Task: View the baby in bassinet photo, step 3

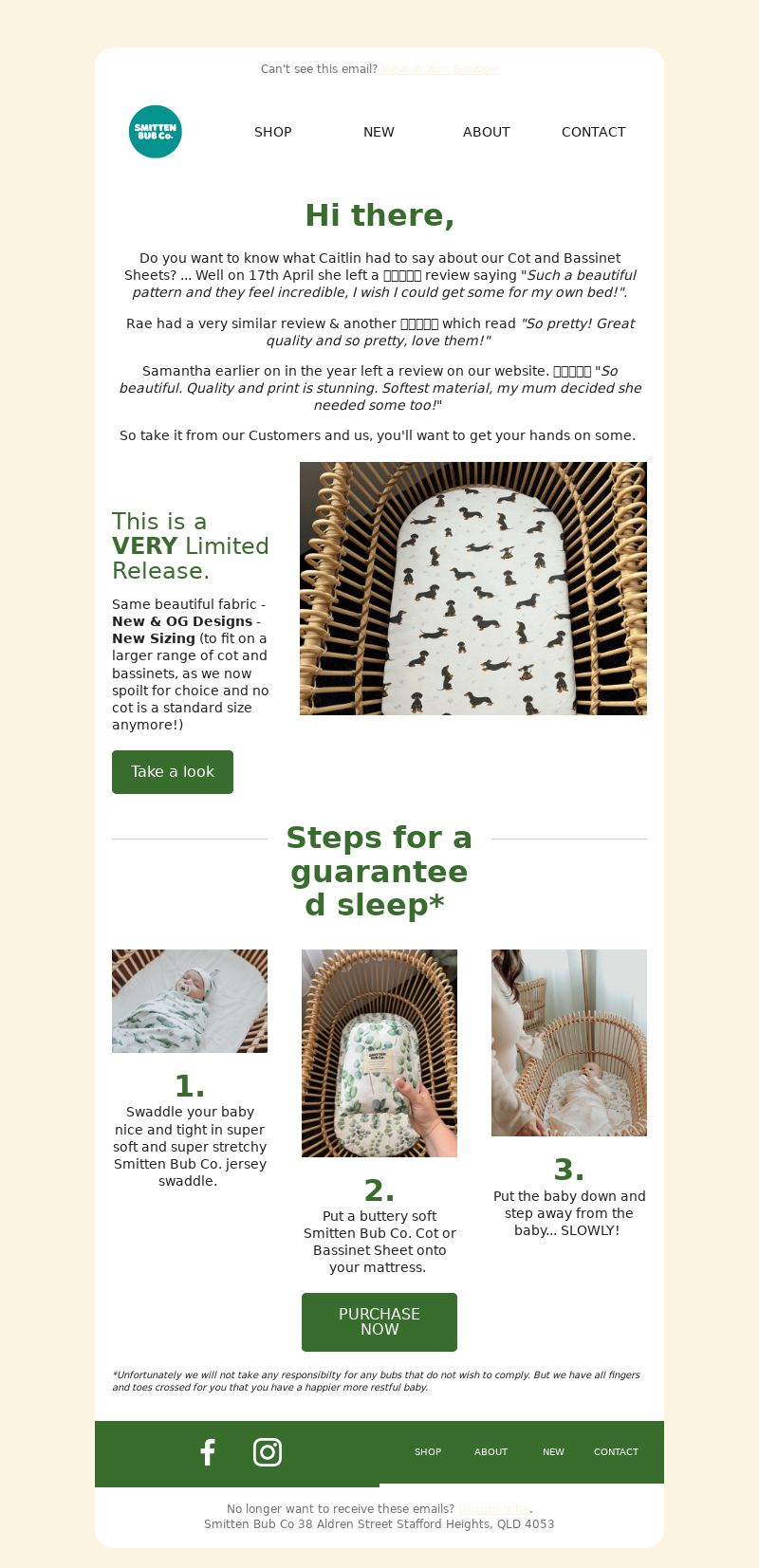Action: [x=569, y=1042]
